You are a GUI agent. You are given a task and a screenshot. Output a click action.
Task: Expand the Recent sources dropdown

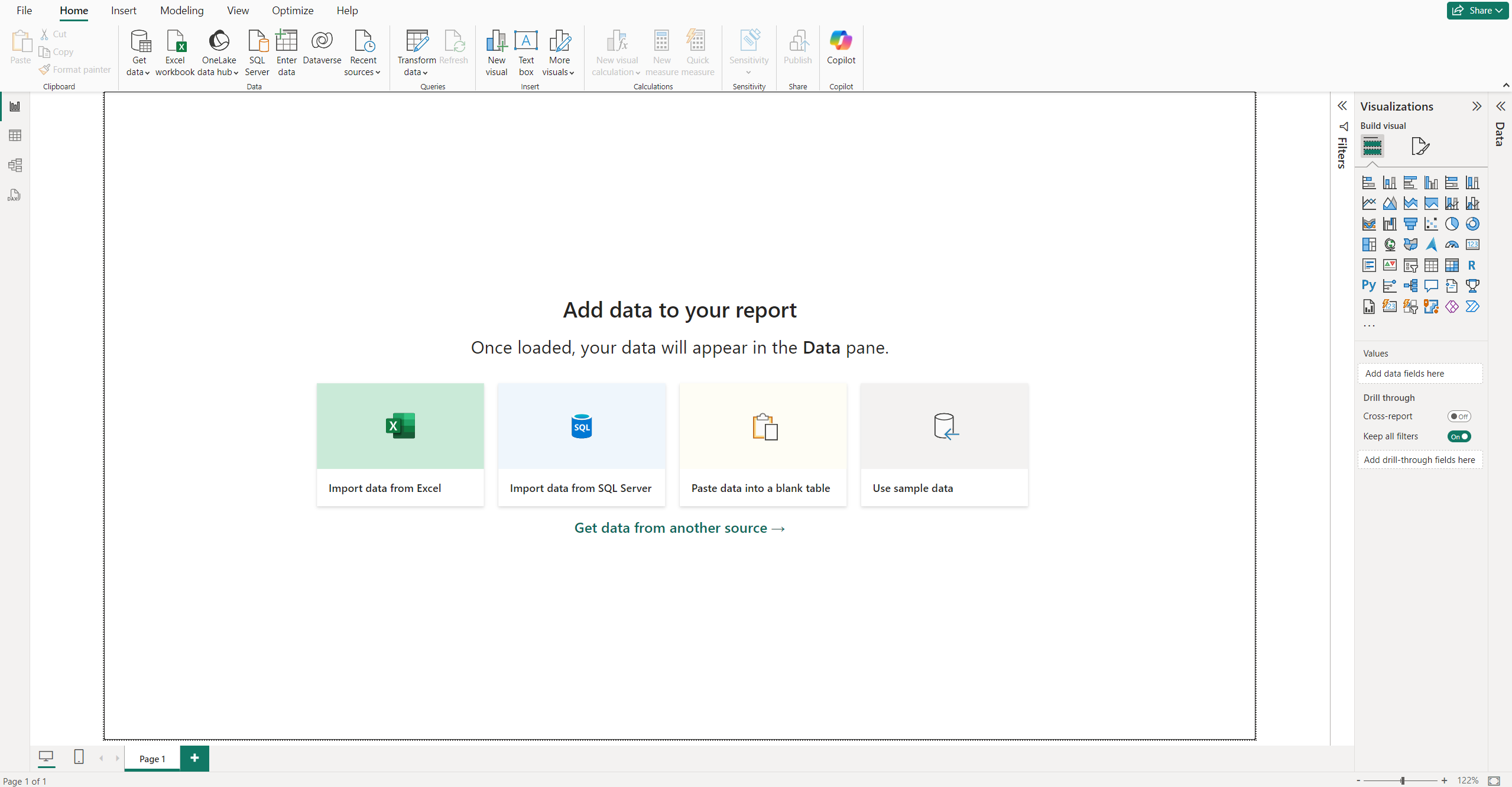click(362, 66)
